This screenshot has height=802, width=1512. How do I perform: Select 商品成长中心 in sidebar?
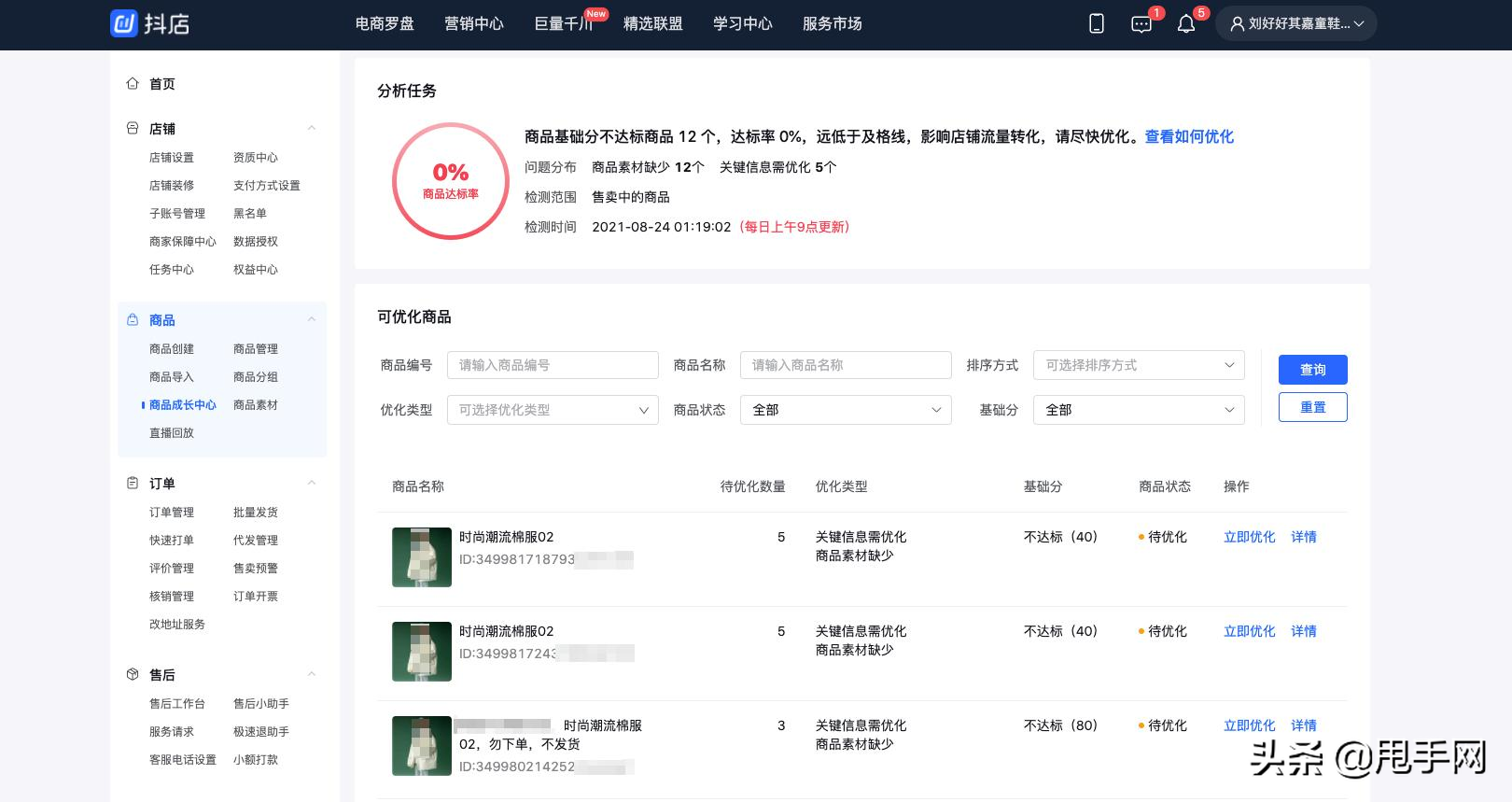(x=183, y=405)
